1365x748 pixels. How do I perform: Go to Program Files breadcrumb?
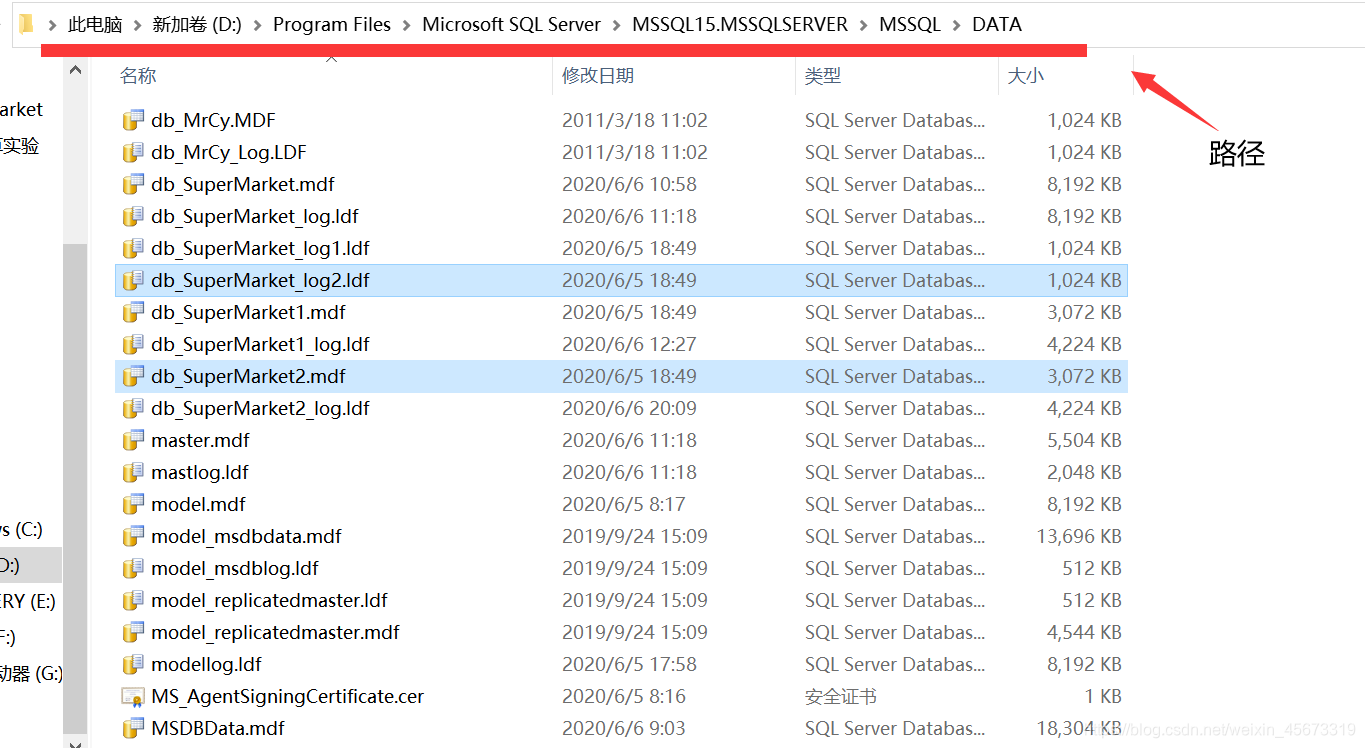332,24
